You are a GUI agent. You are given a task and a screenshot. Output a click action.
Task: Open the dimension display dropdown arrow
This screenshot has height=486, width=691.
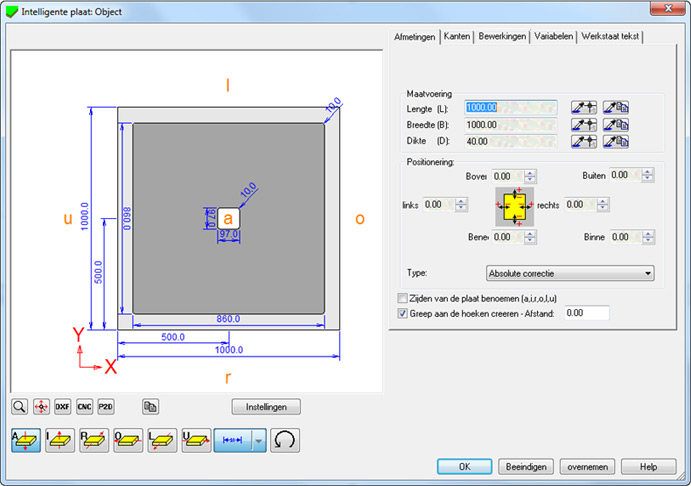(x=259, y=440)
